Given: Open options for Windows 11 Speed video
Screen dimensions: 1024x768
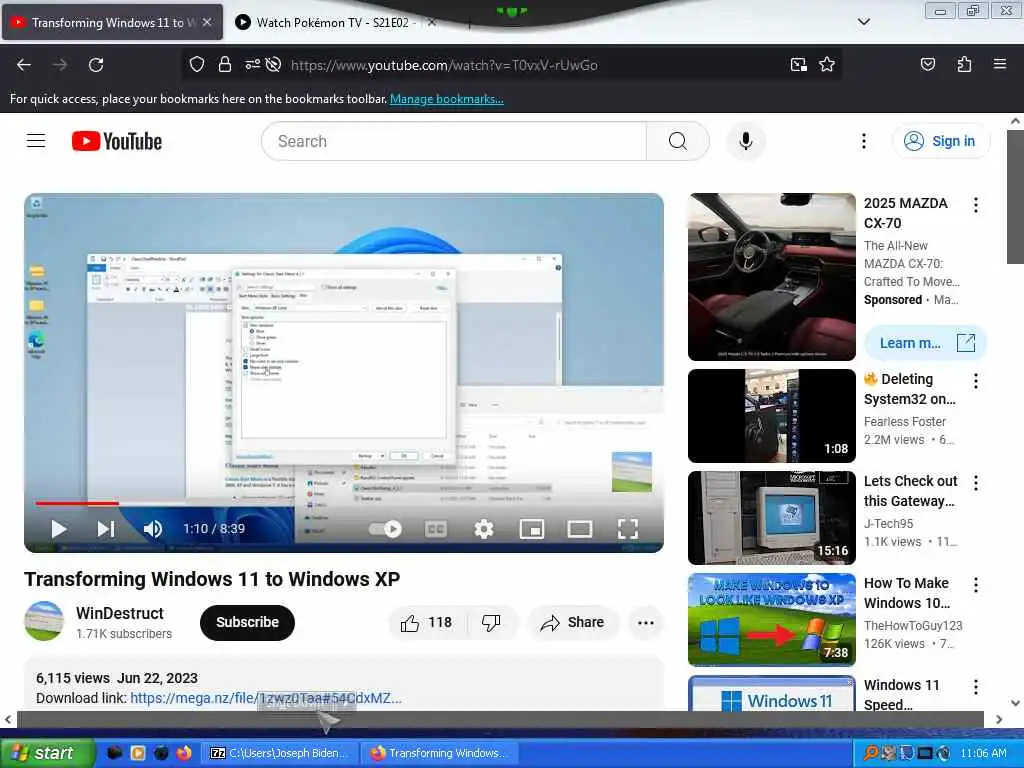Looking at the screenshot, I should (976, 686).
